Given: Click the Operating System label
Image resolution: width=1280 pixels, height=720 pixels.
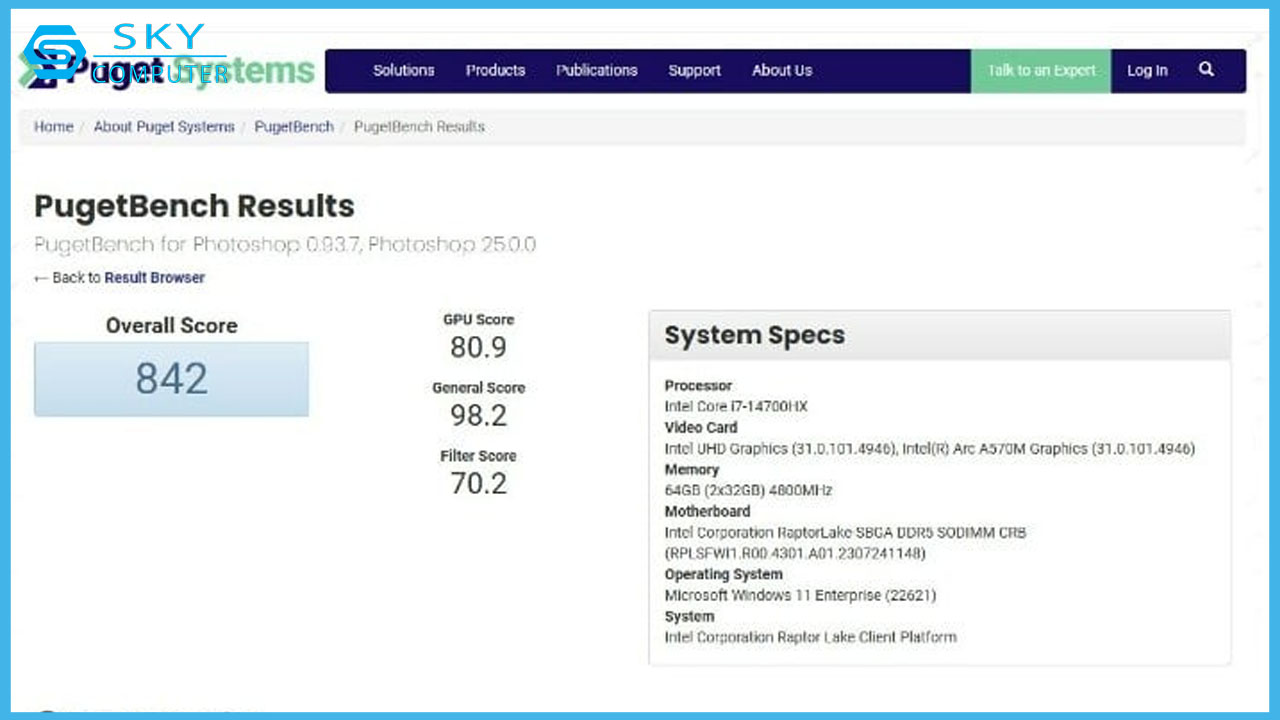Looking at the screenshot, I should 724,575.
